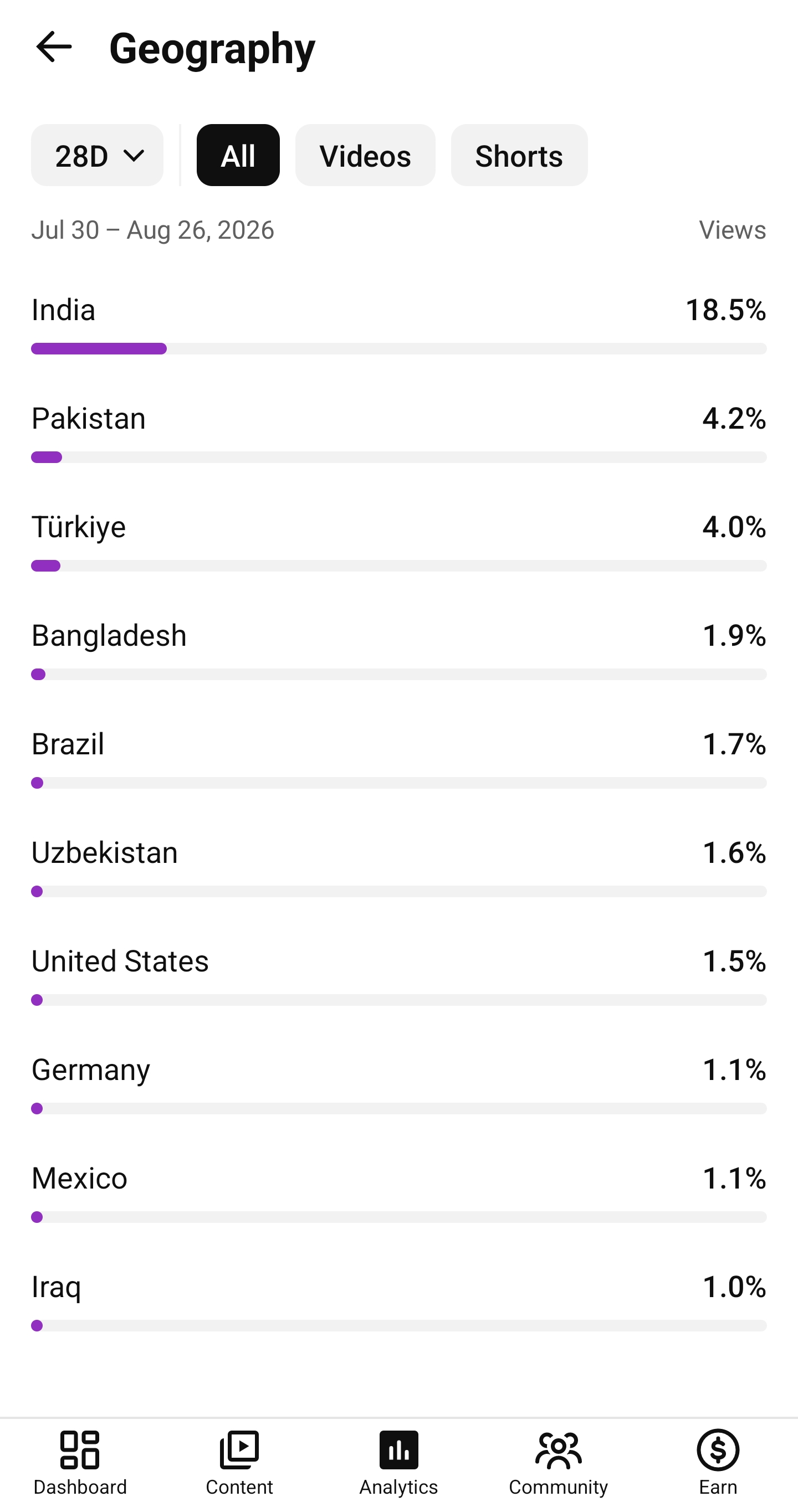The width and height of the screenshot is (798, 1512).
Task: Filter by Videos chip
Action: pyautogui.click(x=365, y=155)
